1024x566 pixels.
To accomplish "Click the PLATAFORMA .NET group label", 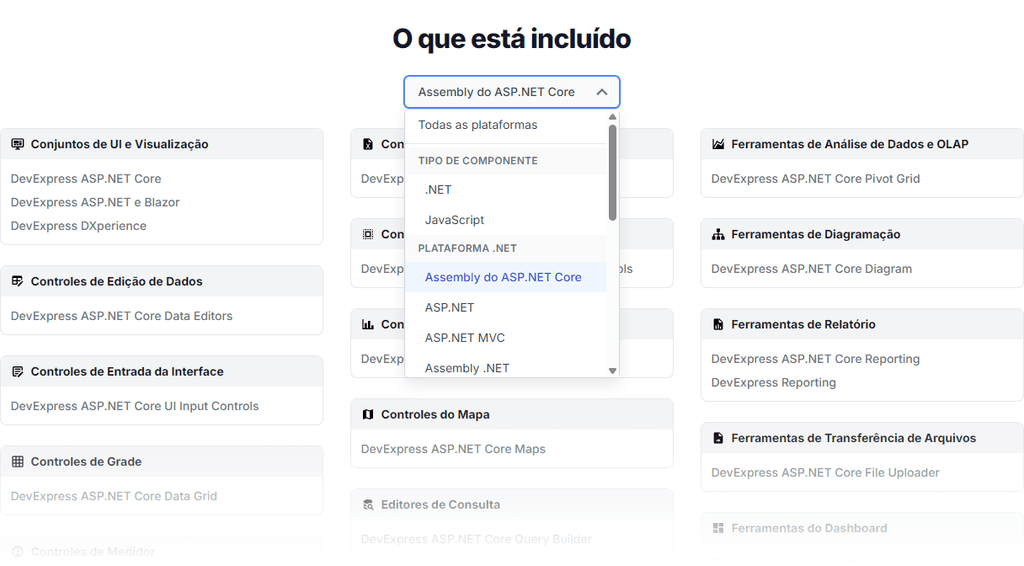I will click(468, 248).
